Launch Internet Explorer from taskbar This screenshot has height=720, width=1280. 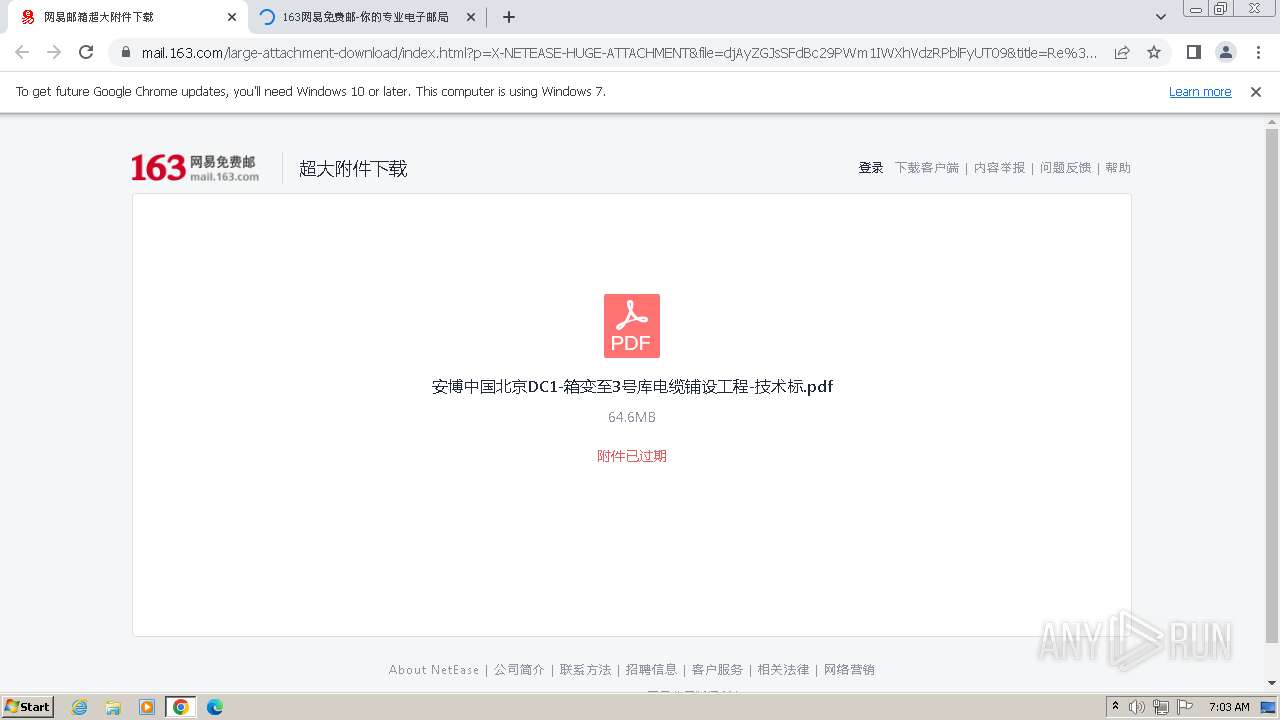pyautogui.click(x=80, y=707)
